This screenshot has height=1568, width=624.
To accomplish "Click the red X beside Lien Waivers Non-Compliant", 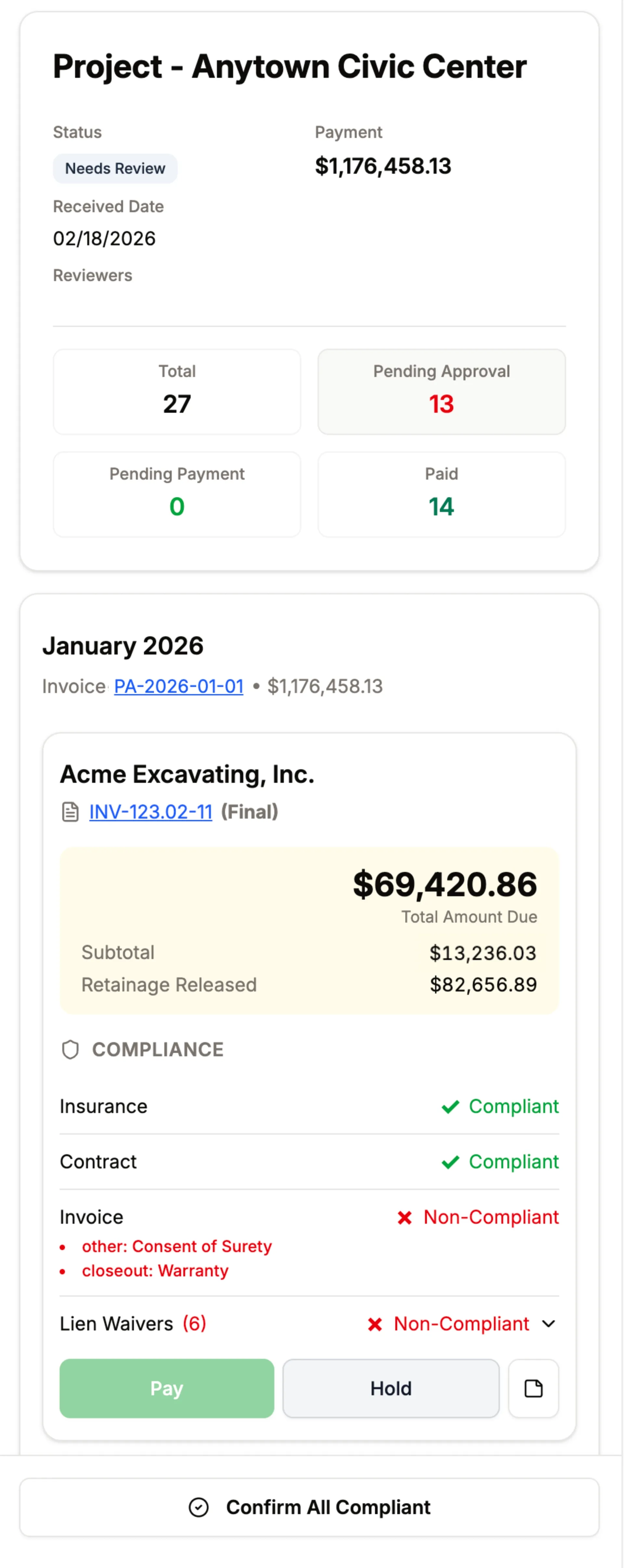I will (x=374, y=1324).
